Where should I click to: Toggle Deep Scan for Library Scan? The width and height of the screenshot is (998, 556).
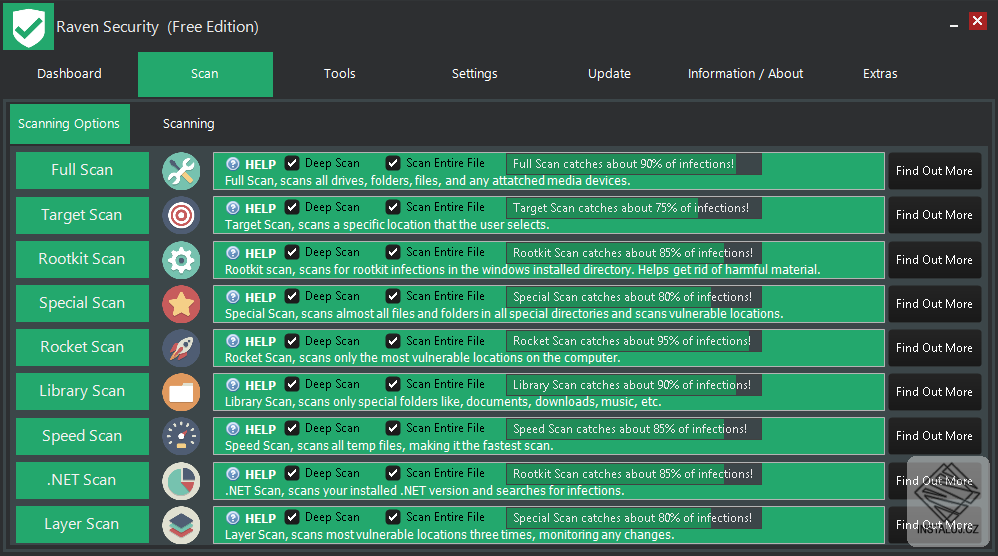pos(292,384)
